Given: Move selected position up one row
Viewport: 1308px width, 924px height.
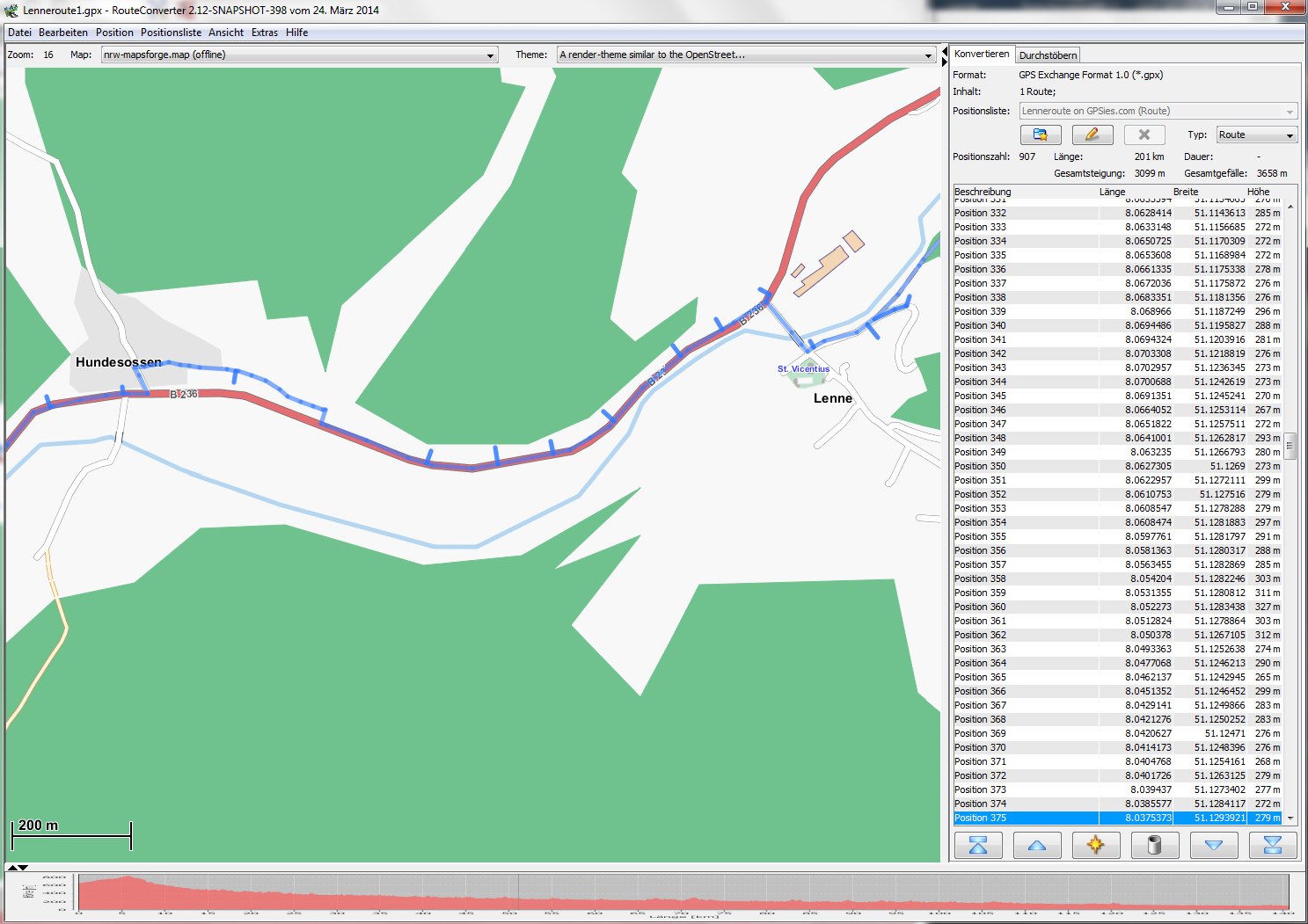Looking at the screenshot, I should (1037, 846).
